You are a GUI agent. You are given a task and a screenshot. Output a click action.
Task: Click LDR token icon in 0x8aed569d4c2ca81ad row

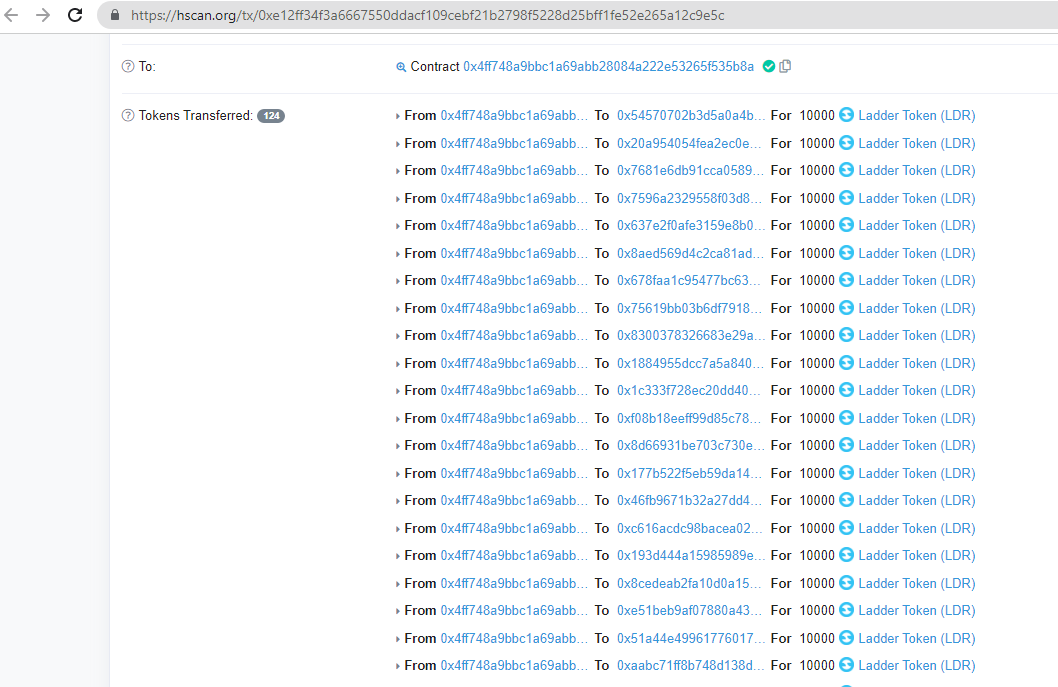(846, 252)
